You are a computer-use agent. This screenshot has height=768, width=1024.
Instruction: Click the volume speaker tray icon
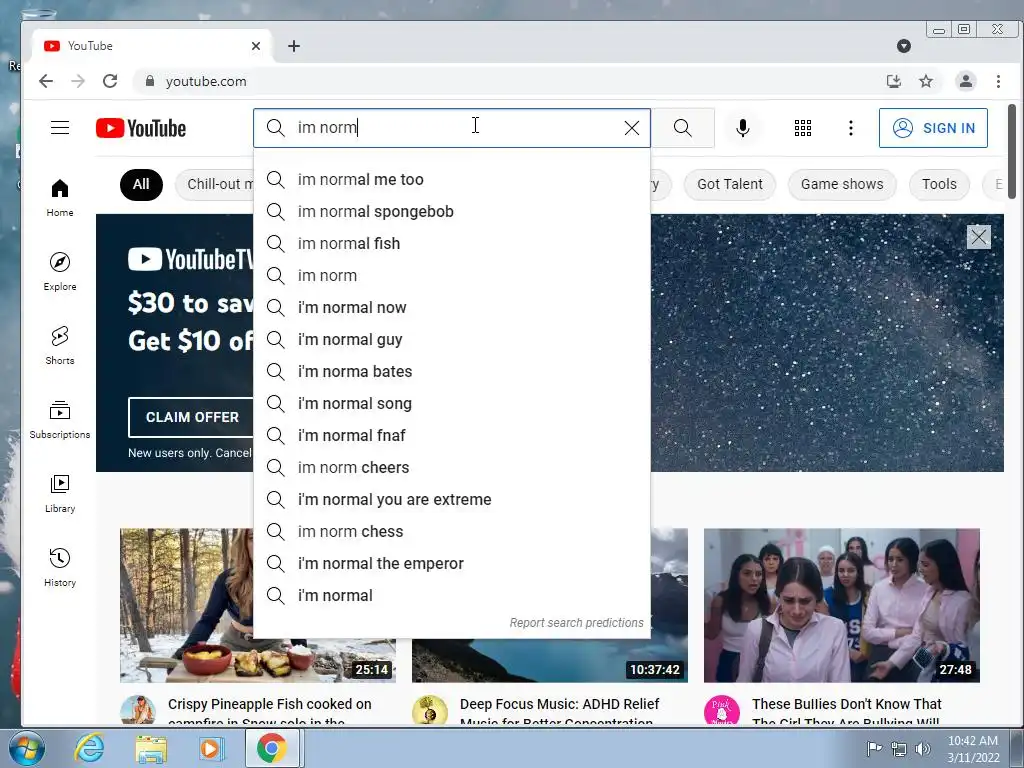(x=922, y=748)
